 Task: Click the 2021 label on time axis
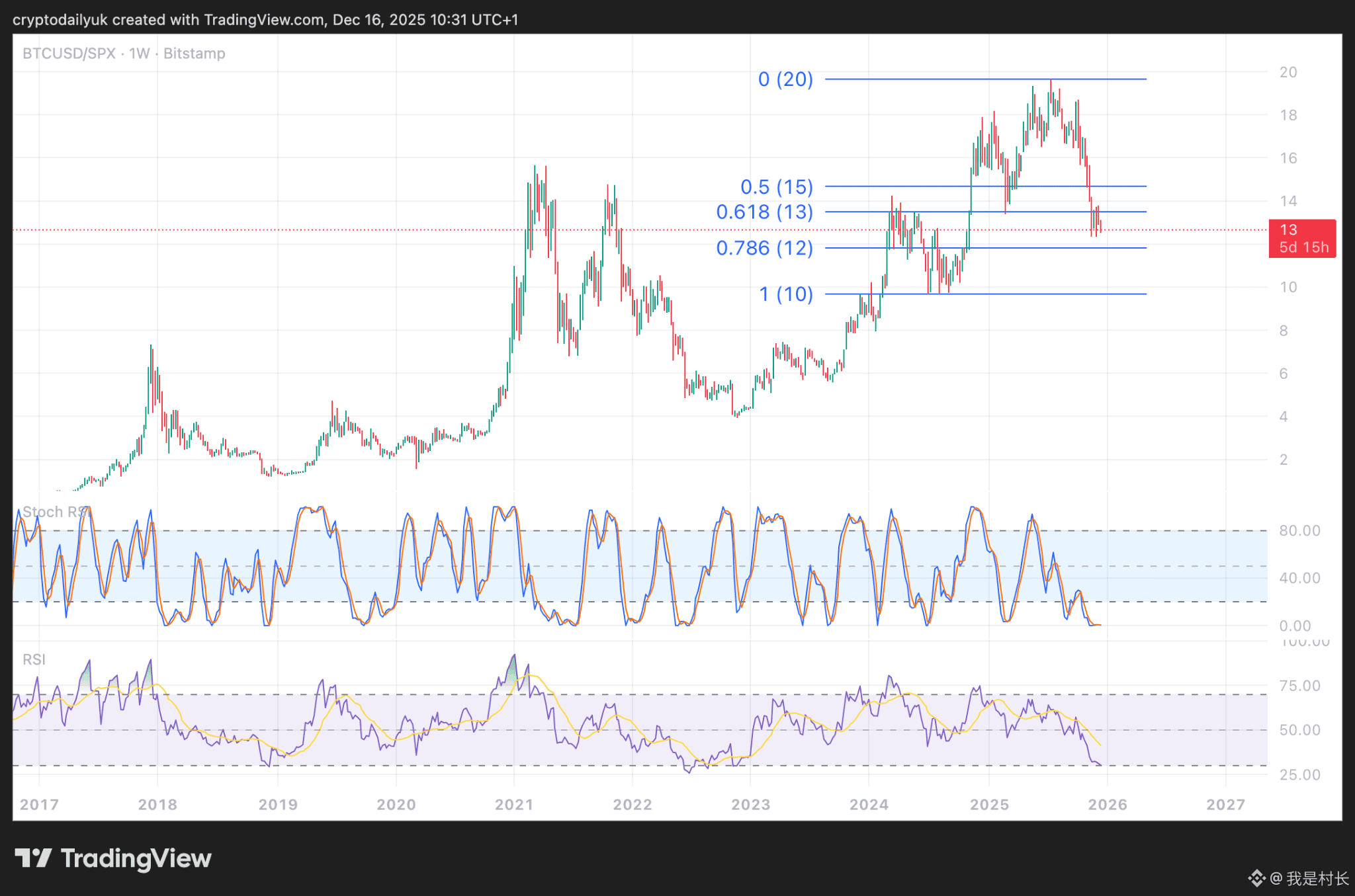pyautogui.click(x=513, y=805)
